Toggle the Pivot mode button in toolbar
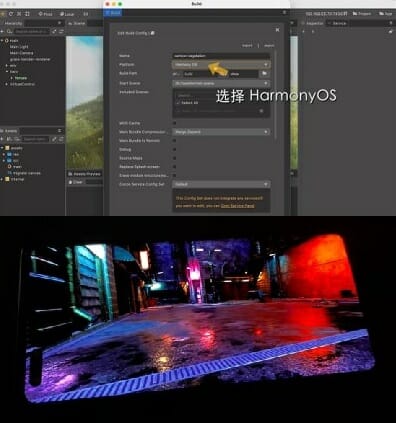 click(46, 14)
